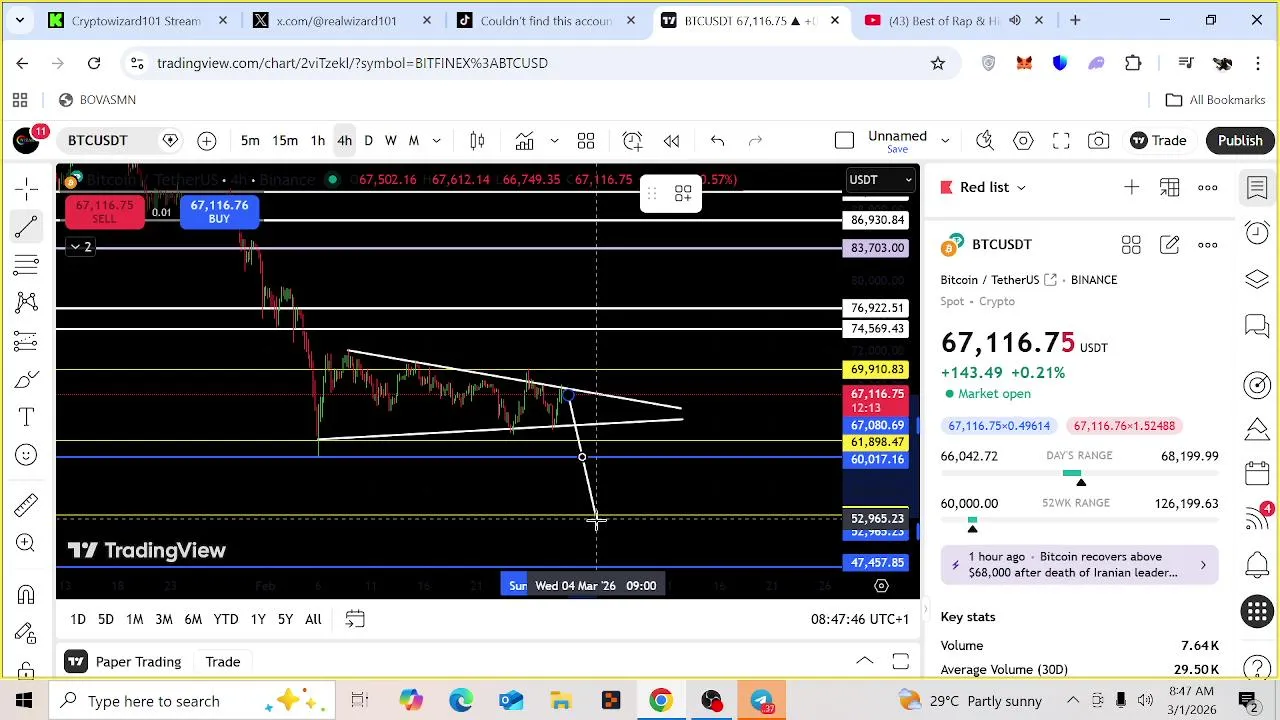Start bar replay mode

pyautogui.click(x=671, y=141)
